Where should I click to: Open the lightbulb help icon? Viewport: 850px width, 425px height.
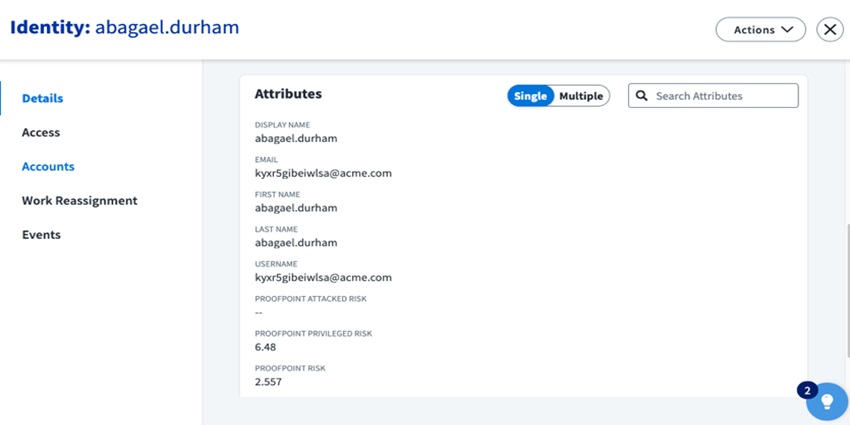tap(827, 402)
